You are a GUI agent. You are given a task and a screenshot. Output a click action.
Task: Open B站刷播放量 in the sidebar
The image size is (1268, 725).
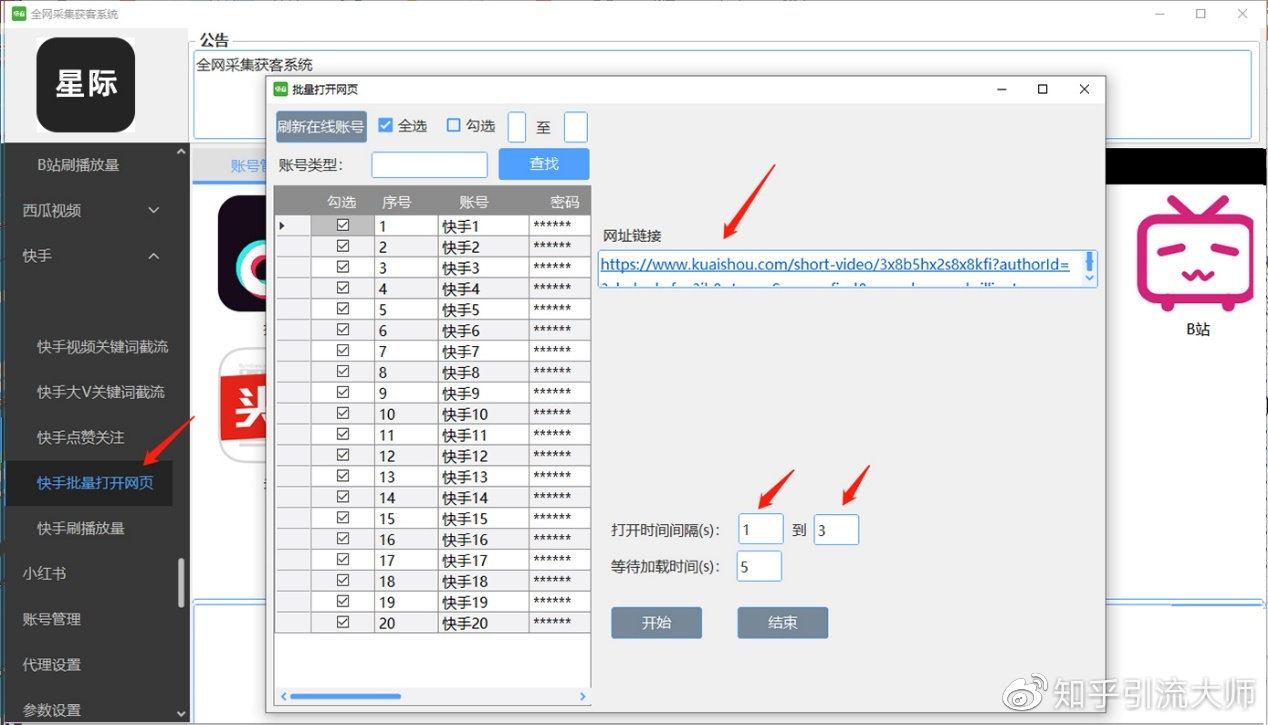click(78, 164)
